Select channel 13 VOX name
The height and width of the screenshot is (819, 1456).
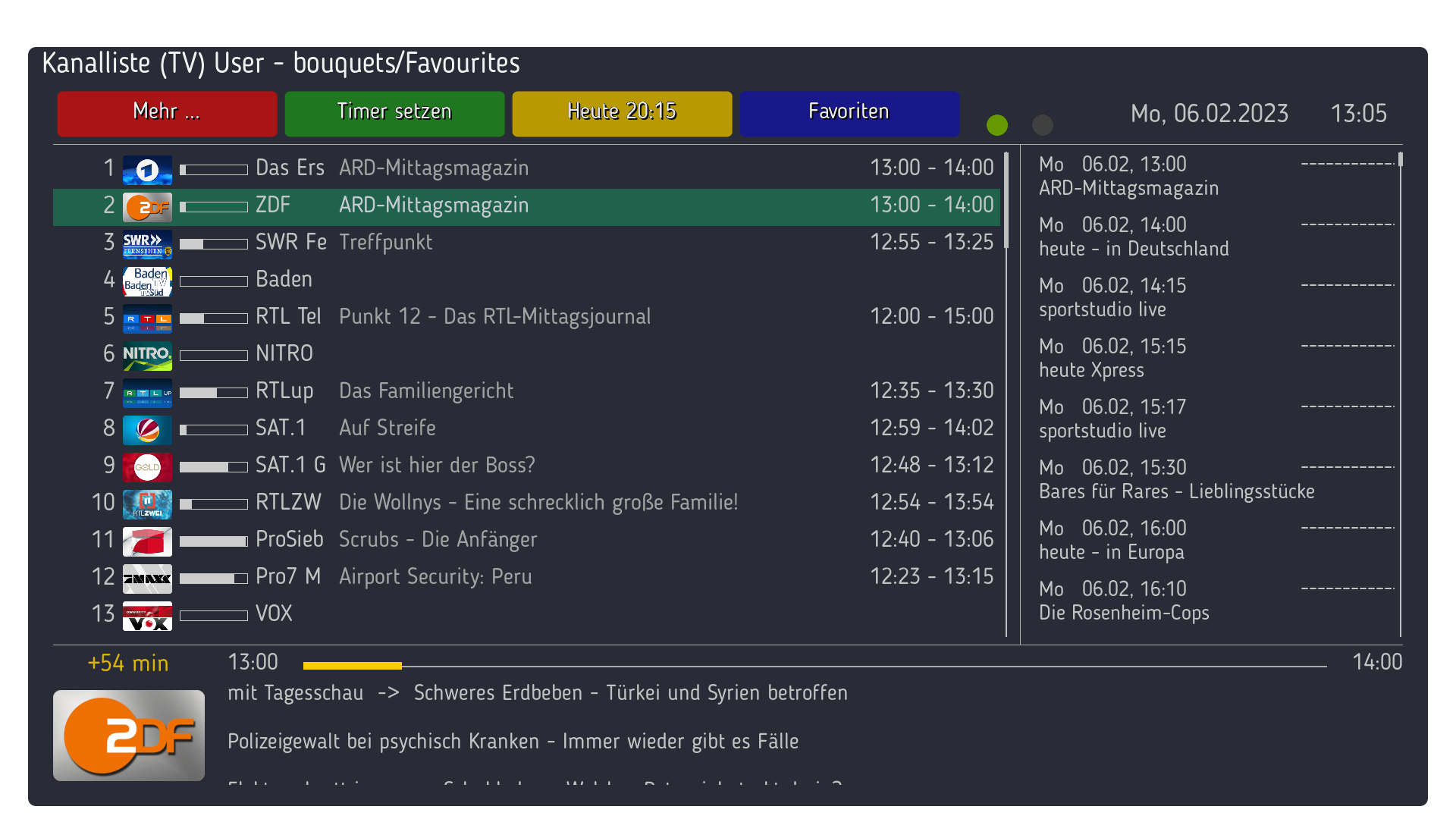point(274,614)
